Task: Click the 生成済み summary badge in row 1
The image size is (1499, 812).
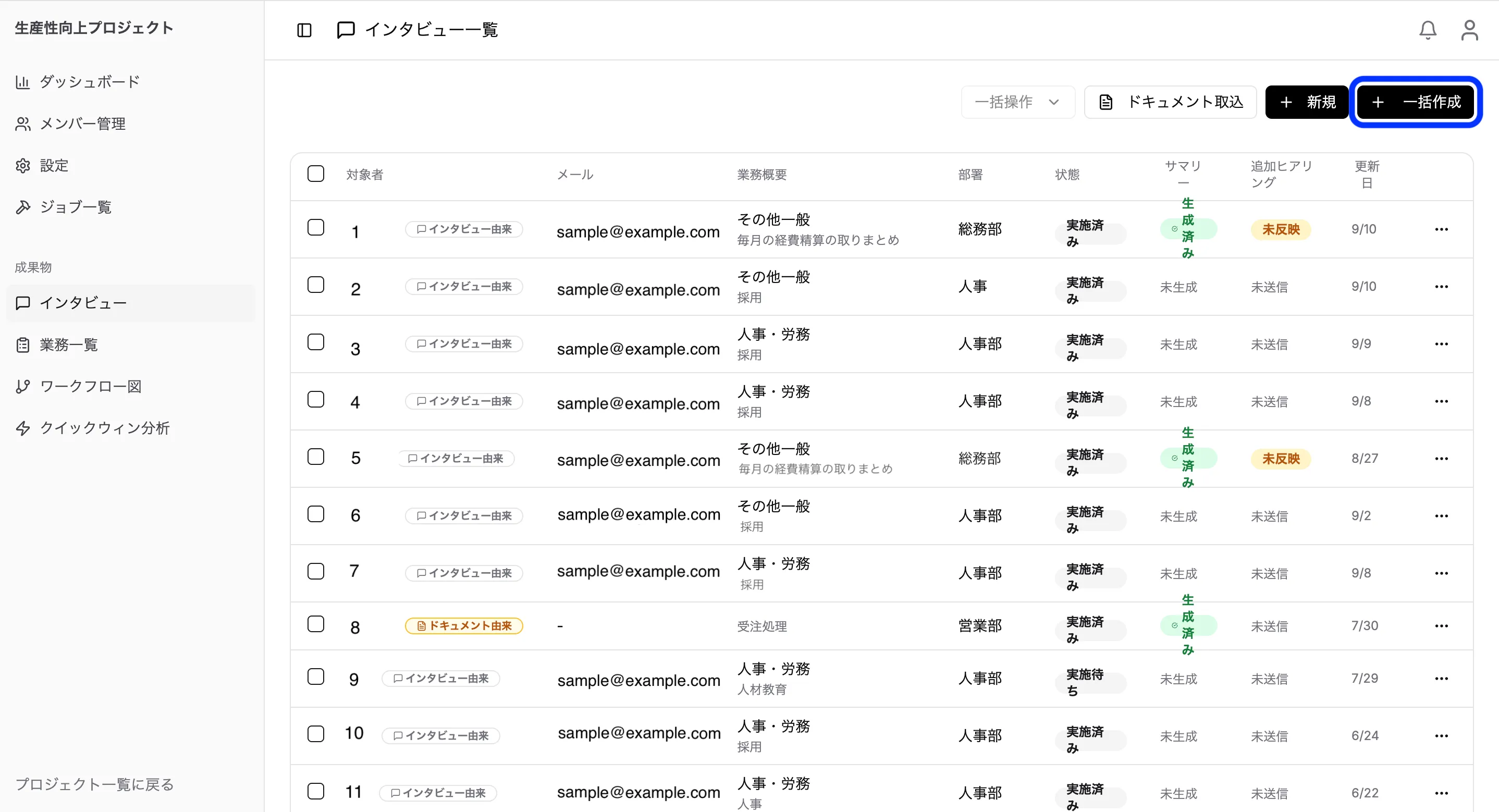Action: tap(1188, 229)
